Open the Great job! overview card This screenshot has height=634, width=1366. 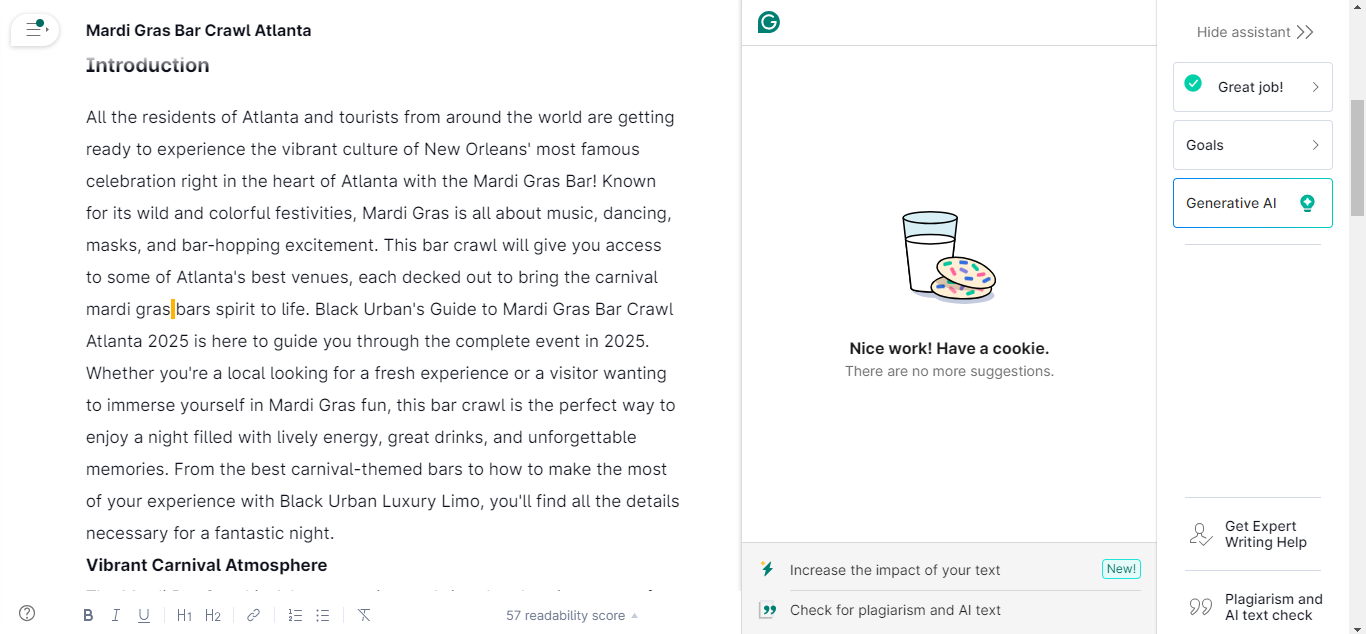1253,87
